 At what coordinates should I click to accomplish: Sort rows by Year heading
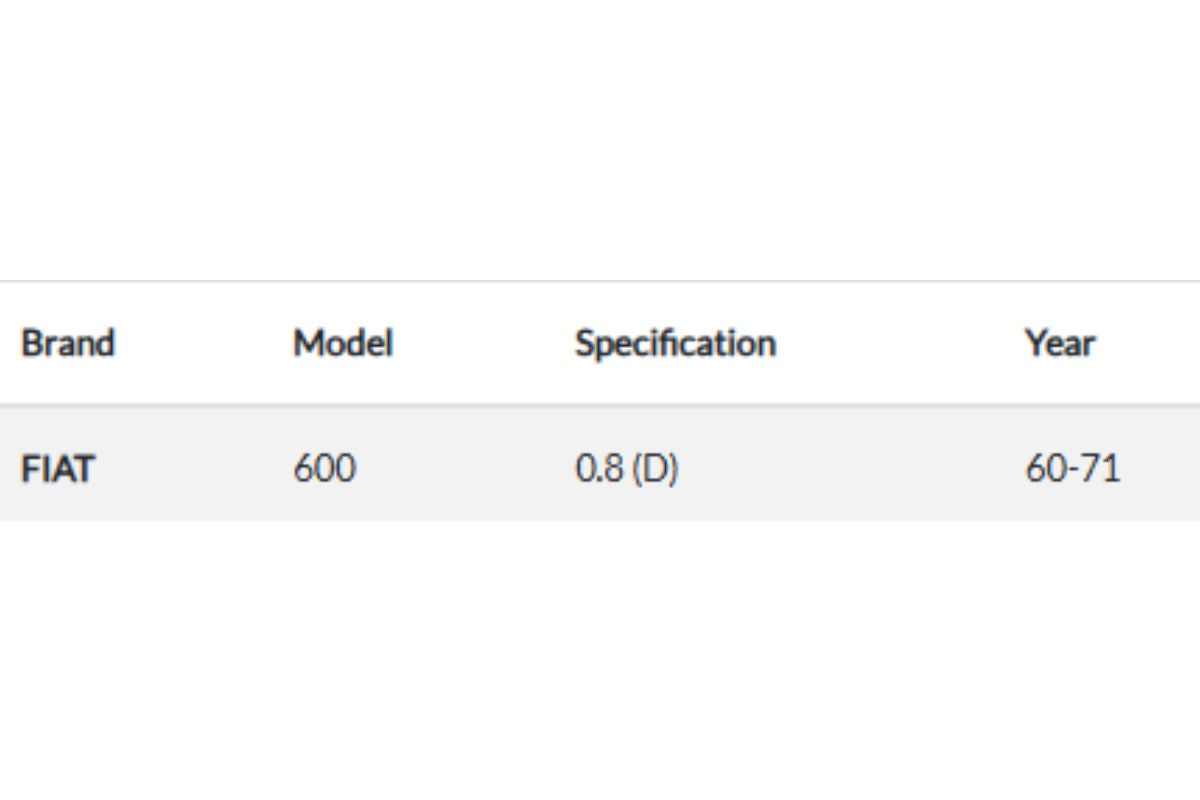(x=1059, y=343)
